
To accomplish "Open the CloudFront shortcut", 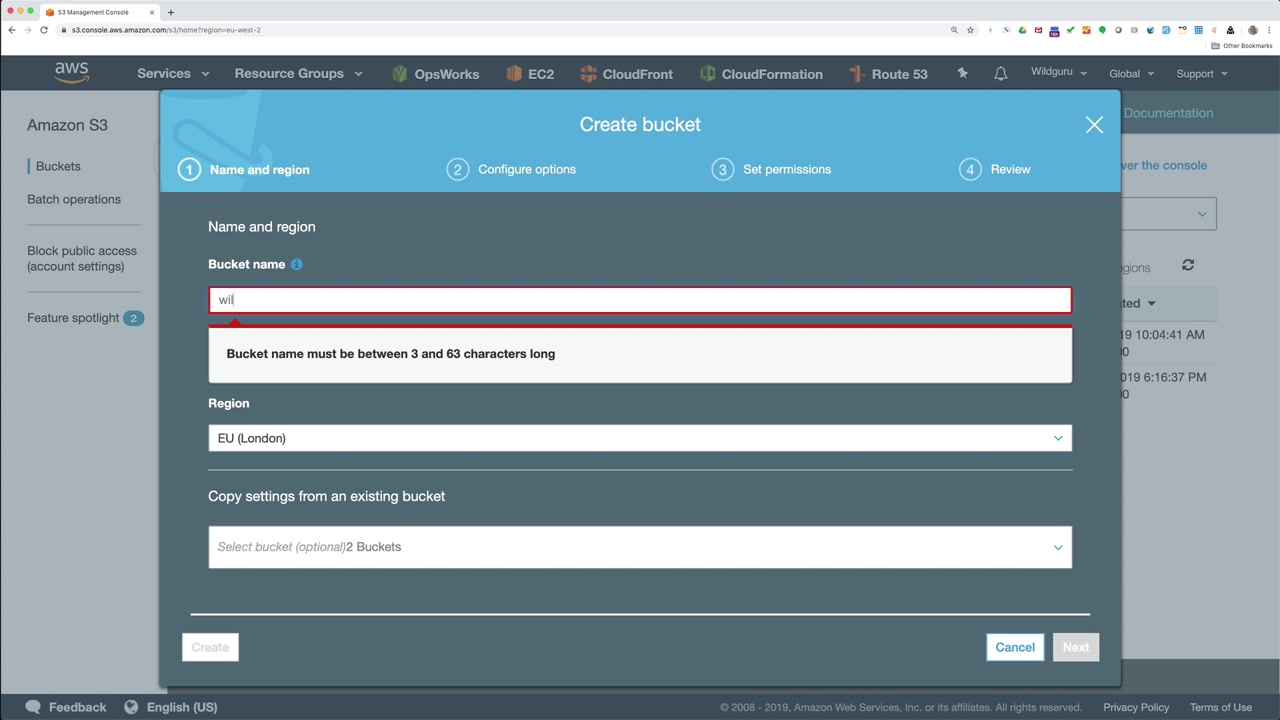I will (x=626, y=74).
